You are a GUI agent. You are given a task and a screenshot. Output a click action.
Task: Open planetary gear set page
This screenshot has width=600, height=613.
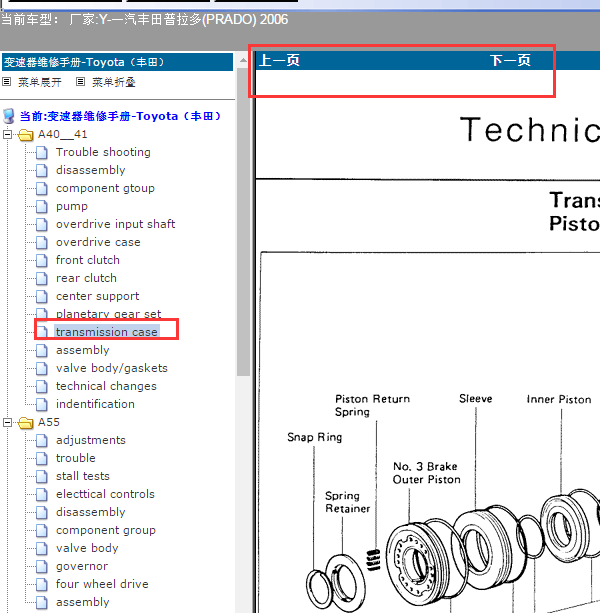click(x=109, y=314)
